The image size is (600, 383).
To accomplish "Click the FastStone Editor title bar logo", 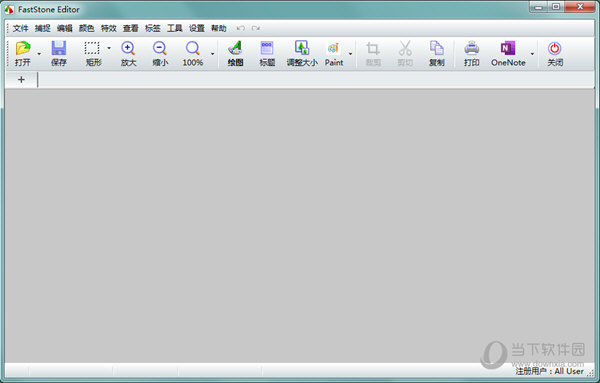I will [9, 9].
